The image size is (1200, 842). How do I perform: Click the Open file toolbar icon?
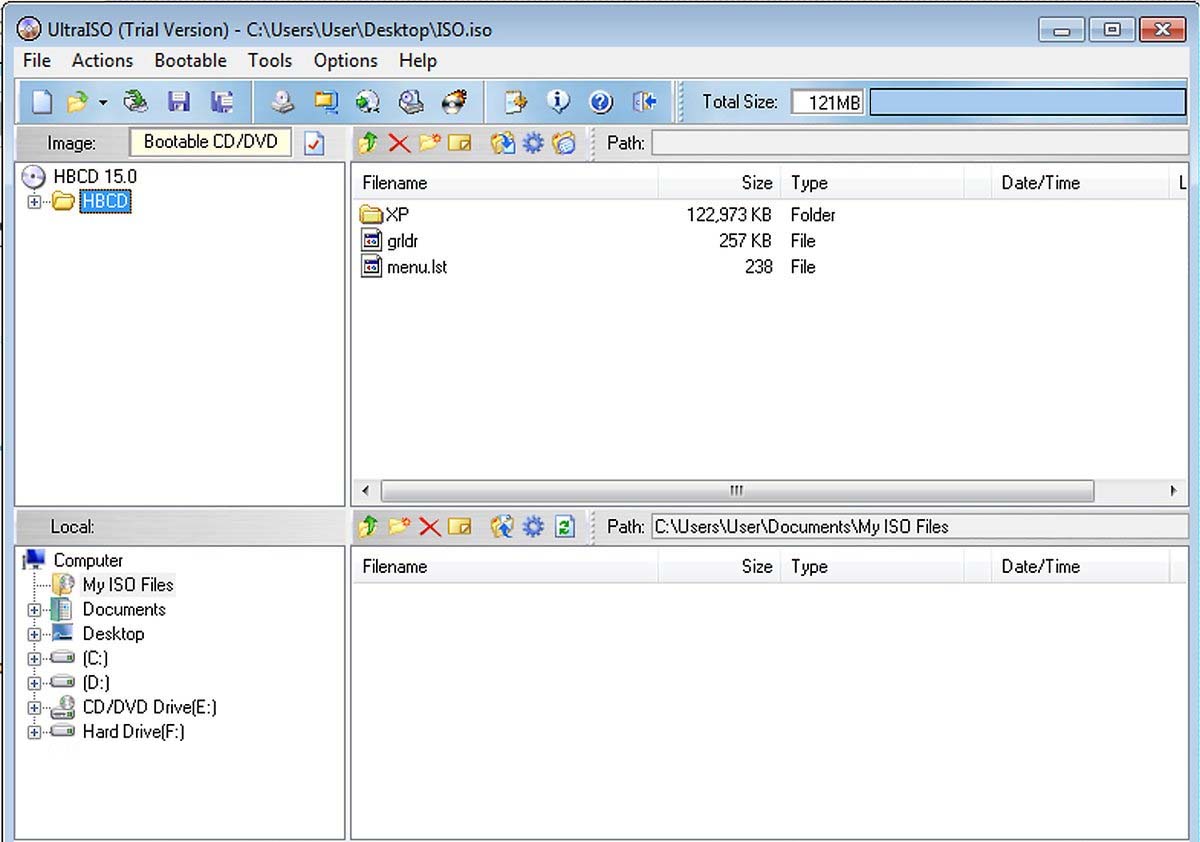coord(78,102)
